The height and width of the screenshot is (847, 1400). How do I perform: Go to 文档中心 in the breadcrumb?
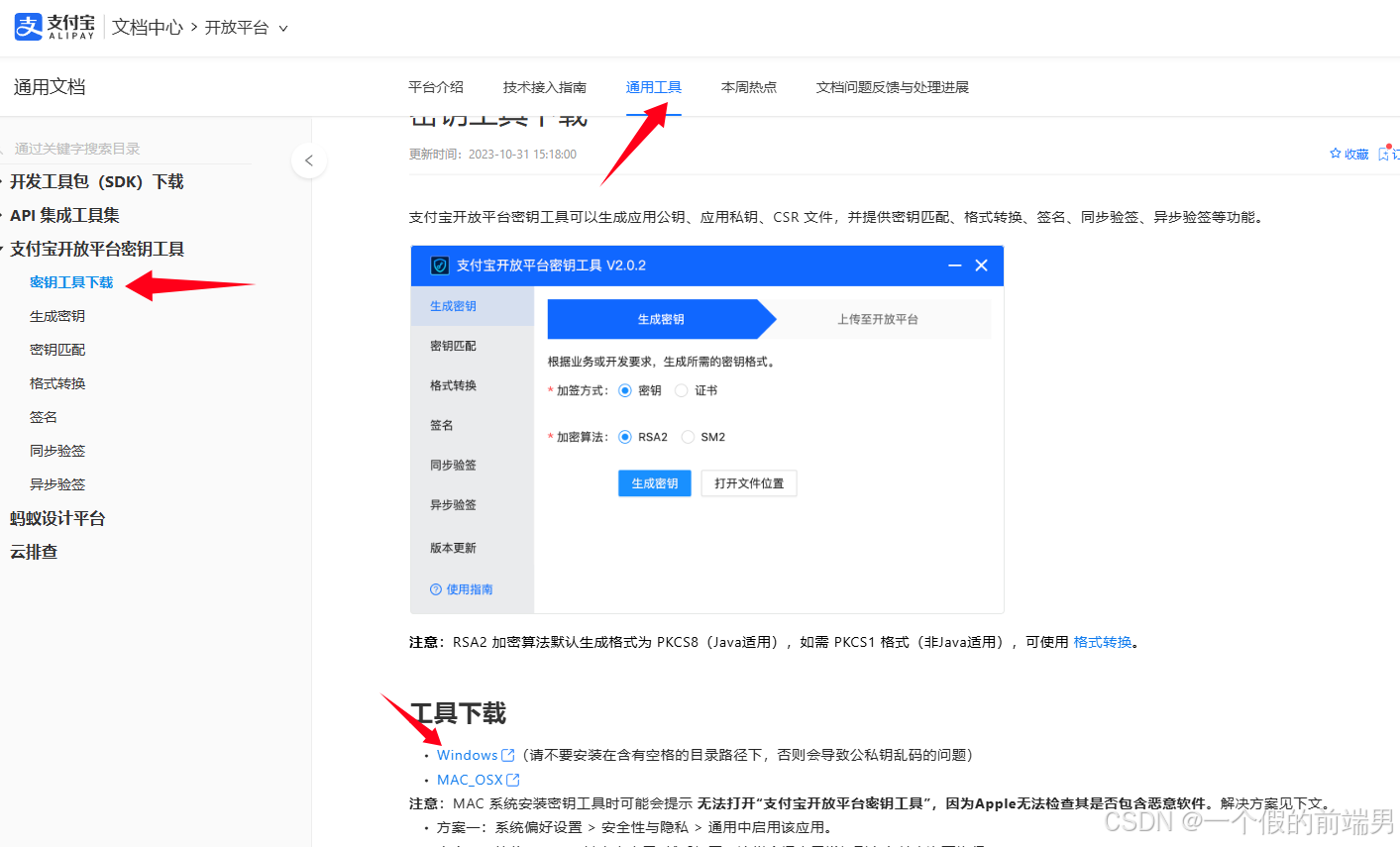pos(147,28)
